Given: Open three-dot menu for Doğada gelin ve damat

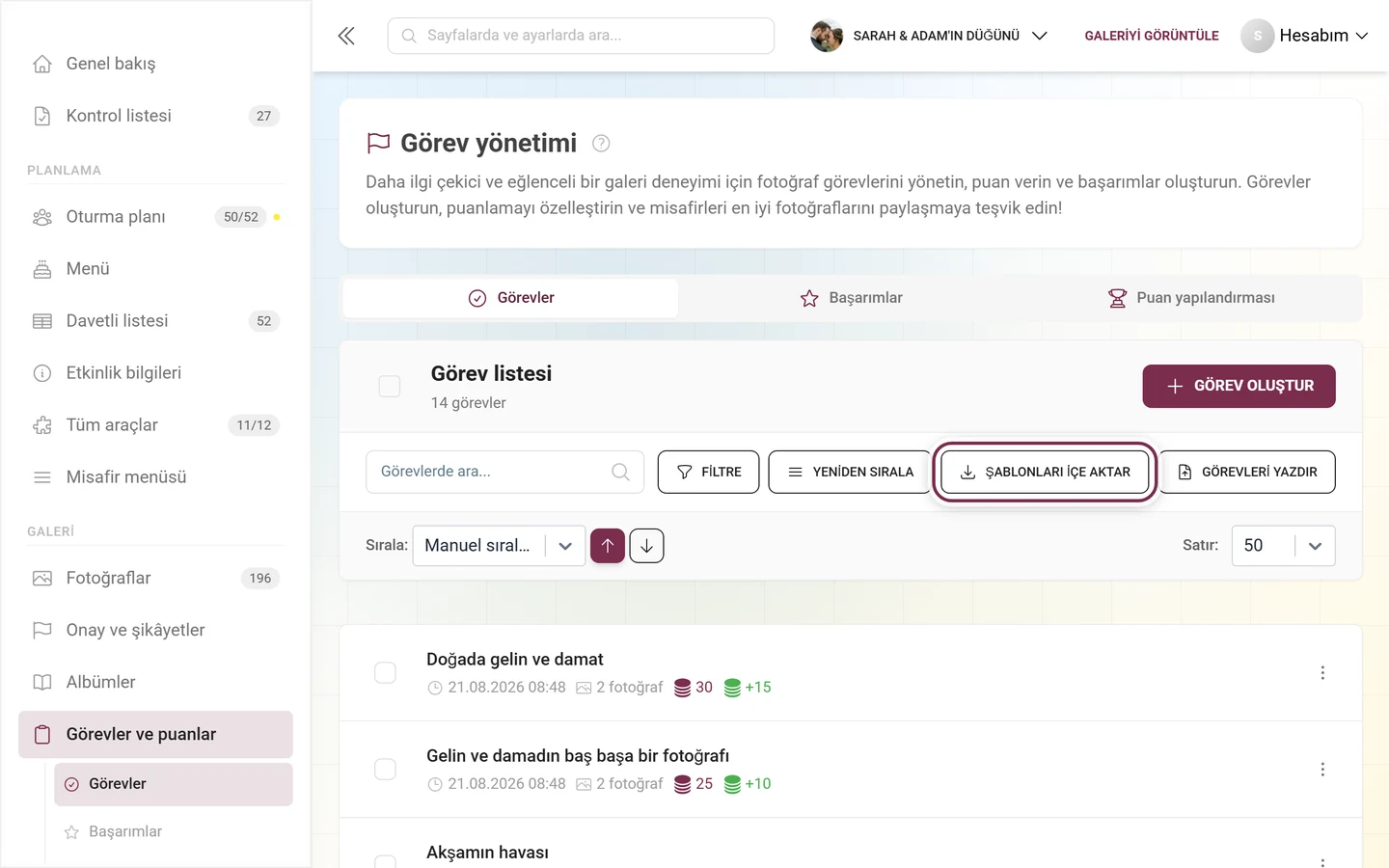Looking at the screenshot, I should tap(1322, 673).
